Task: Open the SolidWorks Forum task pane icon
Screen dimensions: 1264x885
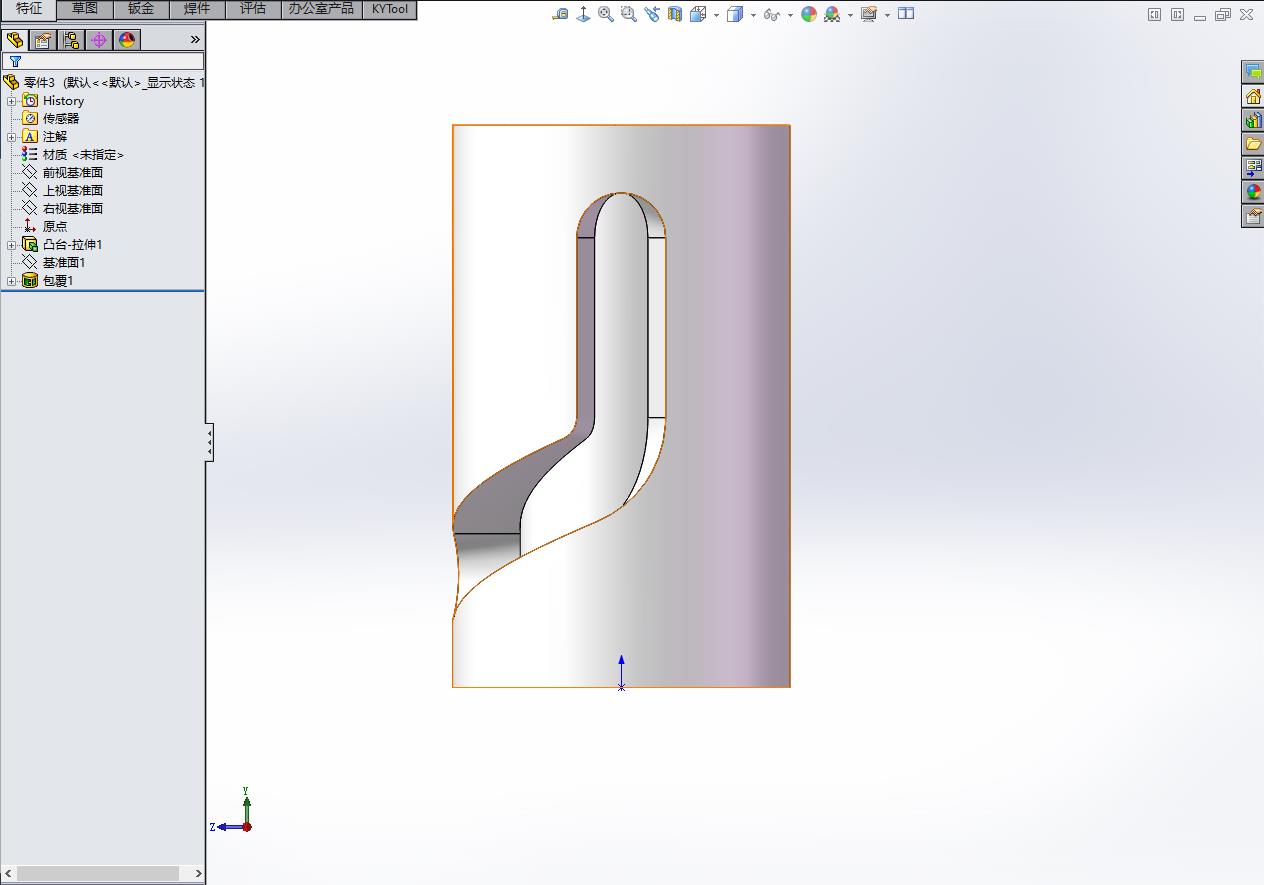Action: click(1253, 72)
